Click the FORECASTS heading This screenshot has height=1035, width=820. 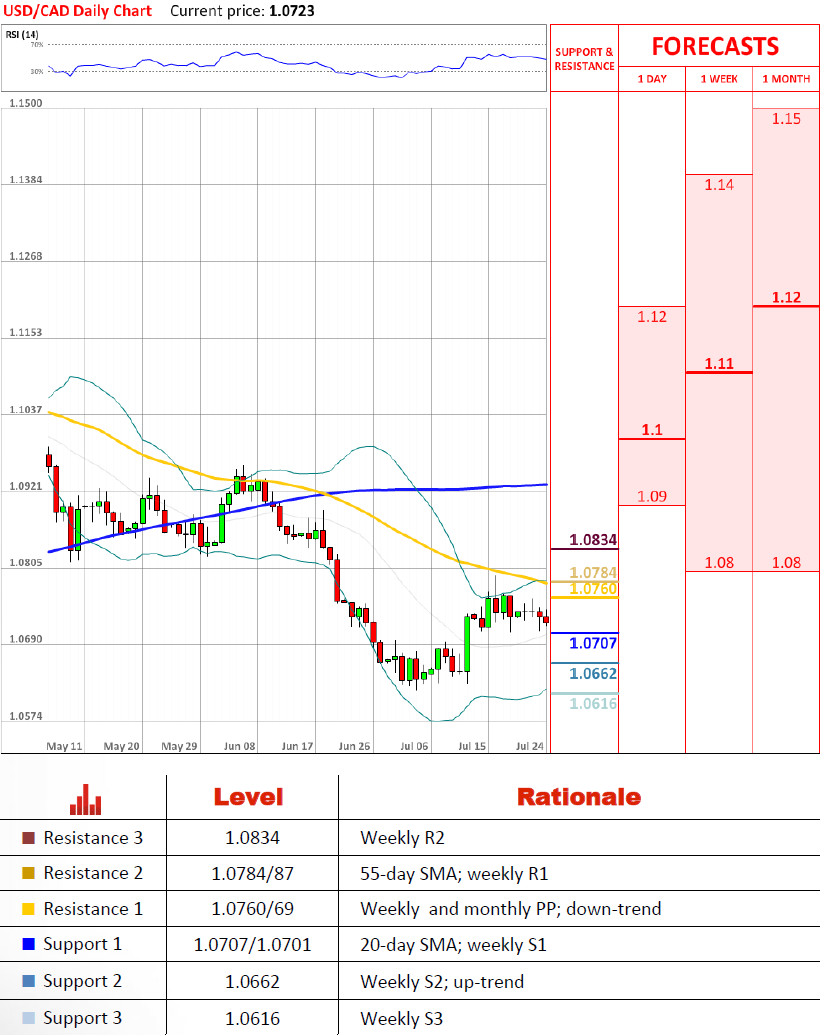click(716, 47)
